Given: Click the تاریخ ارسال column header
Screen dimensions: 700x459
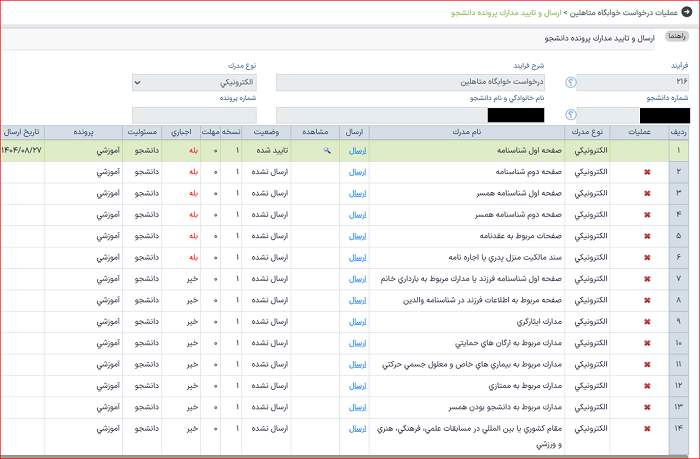Looking at the screenshot, I should (22, 132).
